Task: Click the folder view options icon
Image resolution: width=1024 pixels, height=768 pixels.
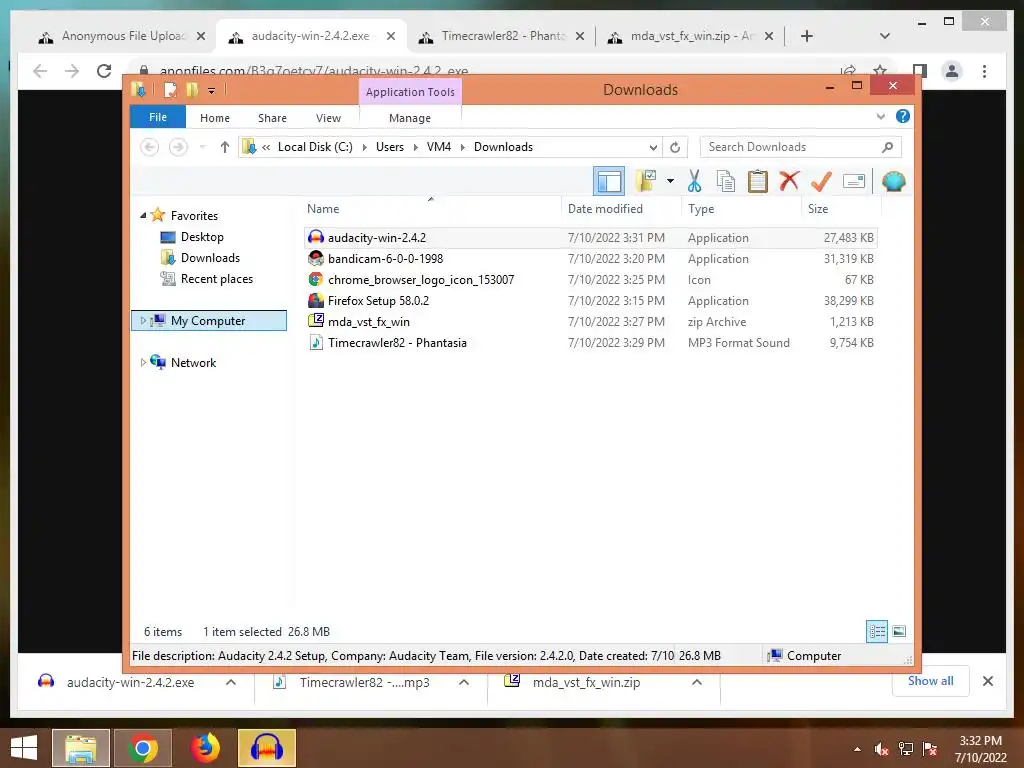Action: [646, 181]
